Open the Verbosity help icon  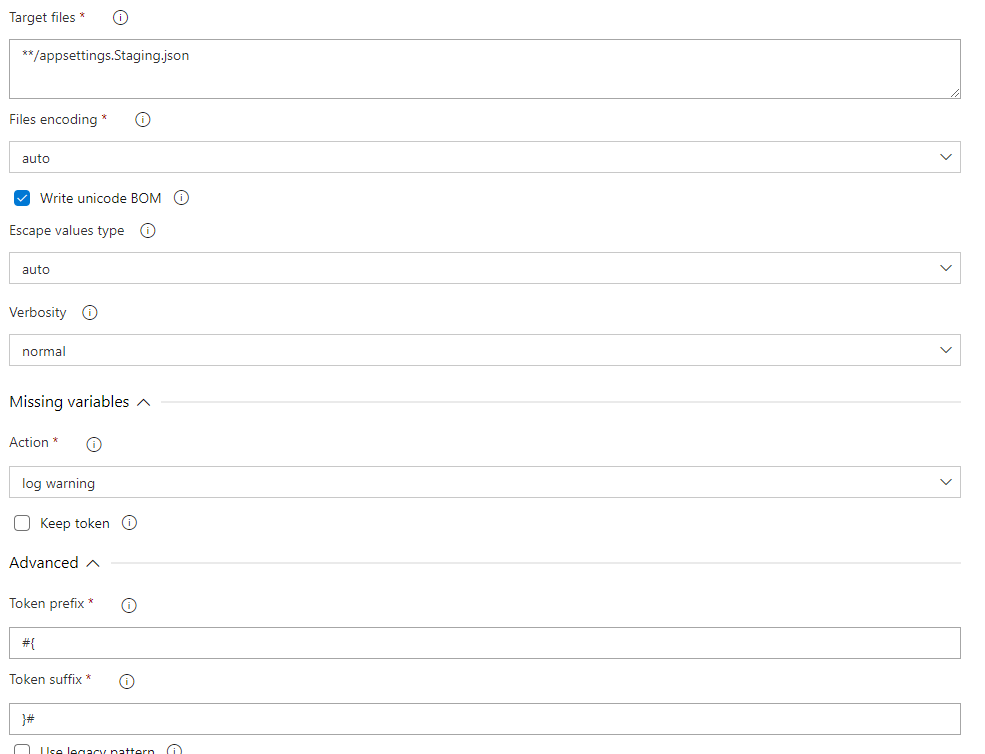pyautogui.click(x=89, y=312)
